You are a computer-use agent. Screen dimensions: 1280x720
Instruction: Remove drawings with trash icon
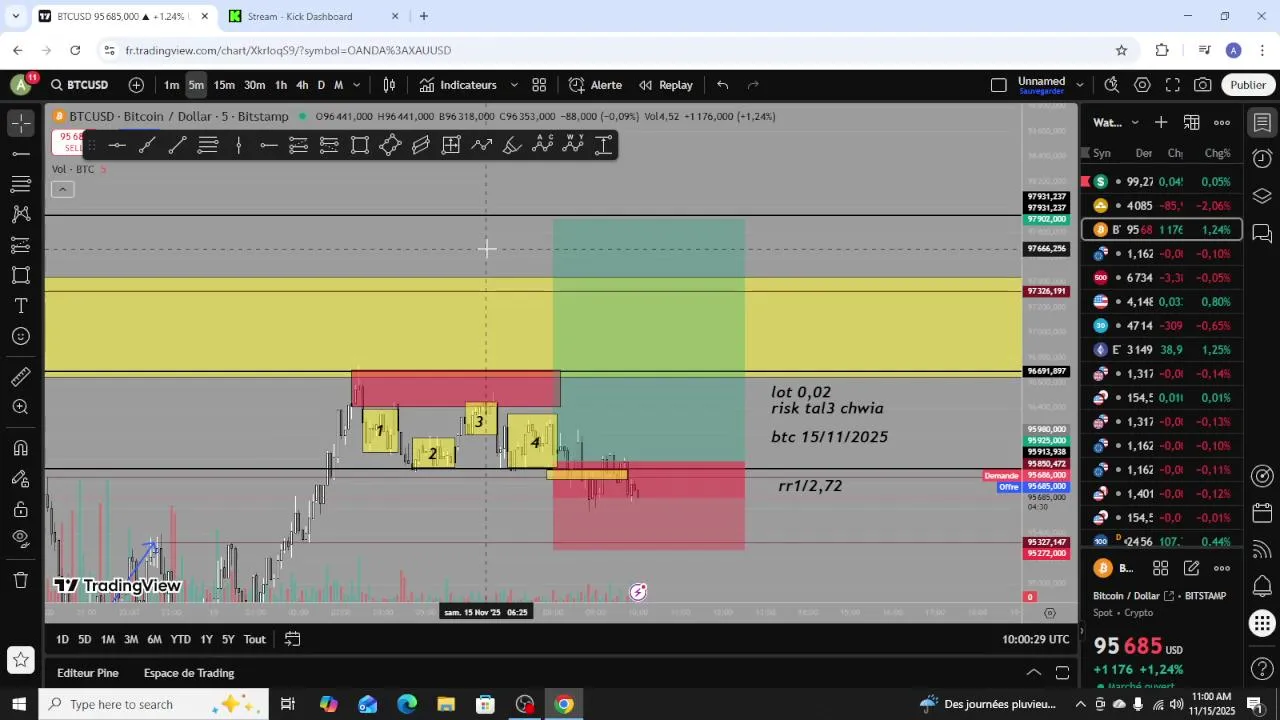point(21,579)
